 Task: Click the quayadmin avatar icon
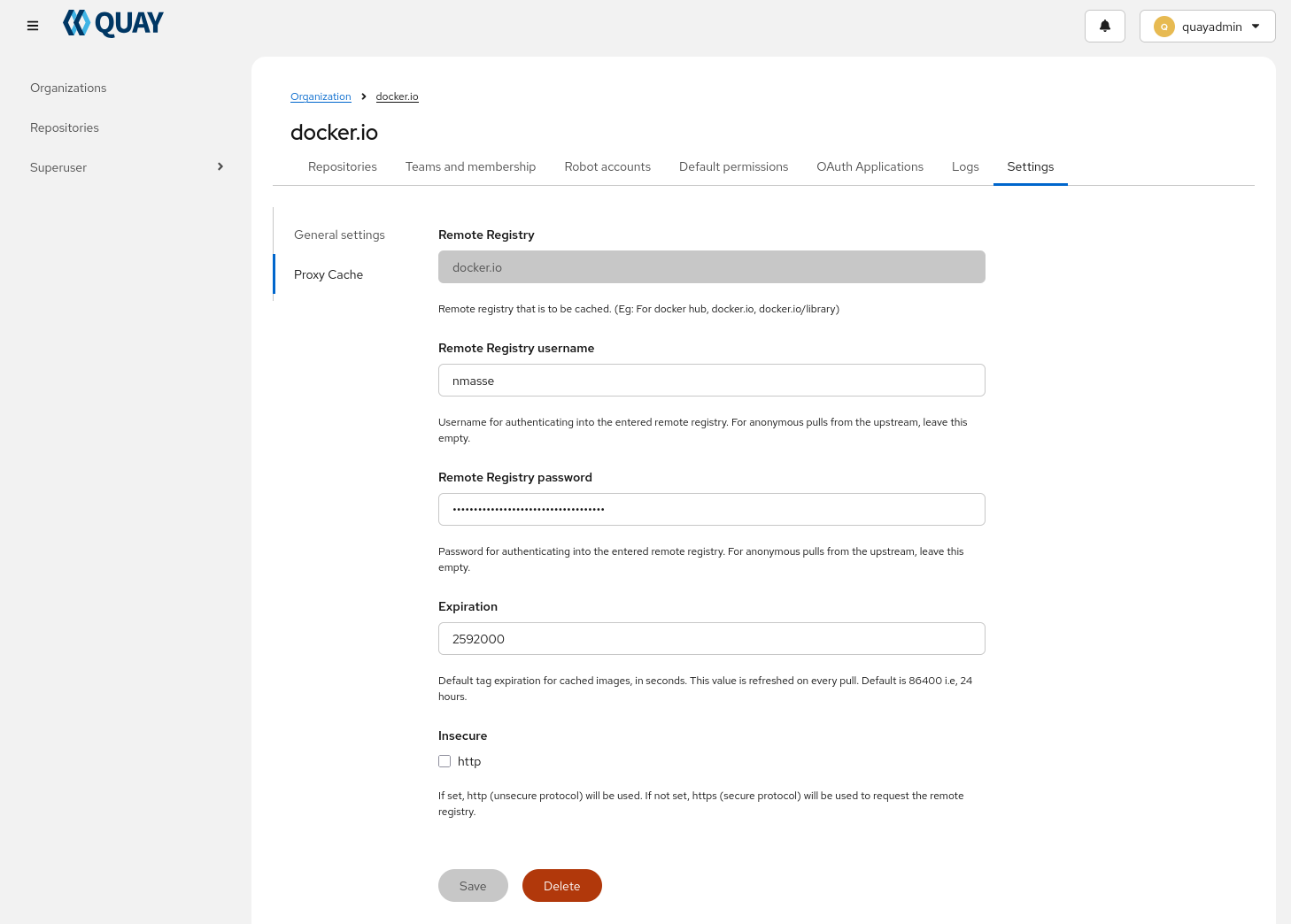click(x=1163, y=27)
